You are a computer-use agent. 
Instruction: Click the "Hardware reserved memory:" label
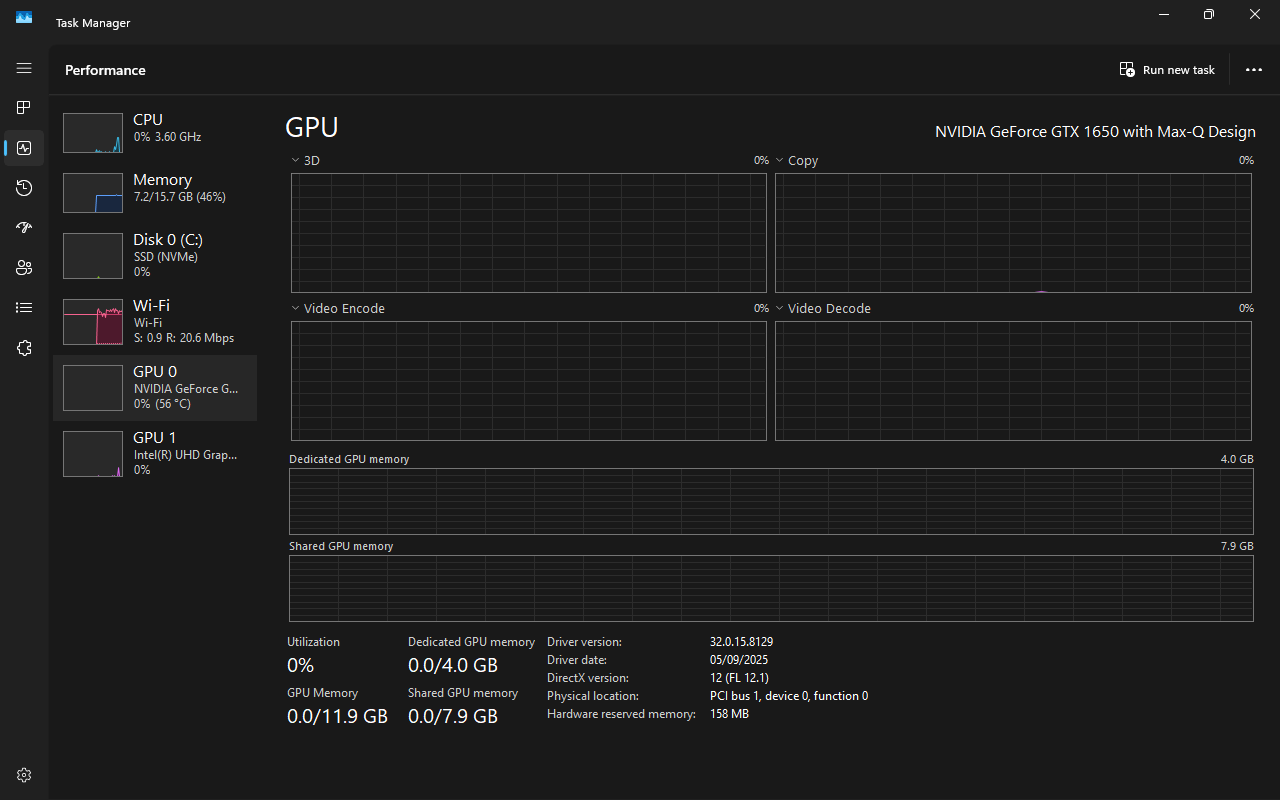(x=621, y=714)
